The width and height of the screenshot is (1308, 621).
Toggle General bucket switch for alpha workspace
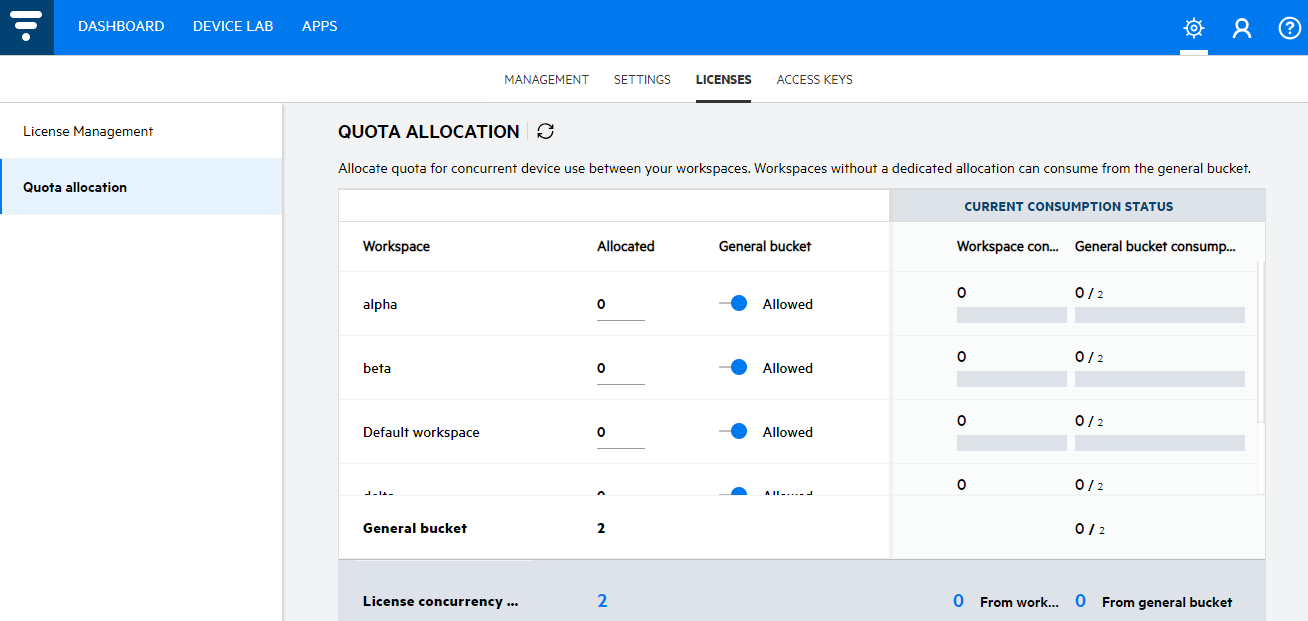pyautogui.click(x=734, y=304)
